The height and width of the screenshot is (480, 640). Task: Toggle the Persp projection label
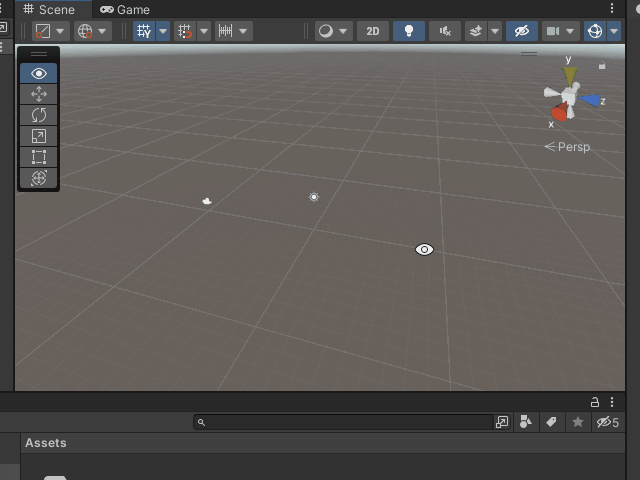(568, 147)
